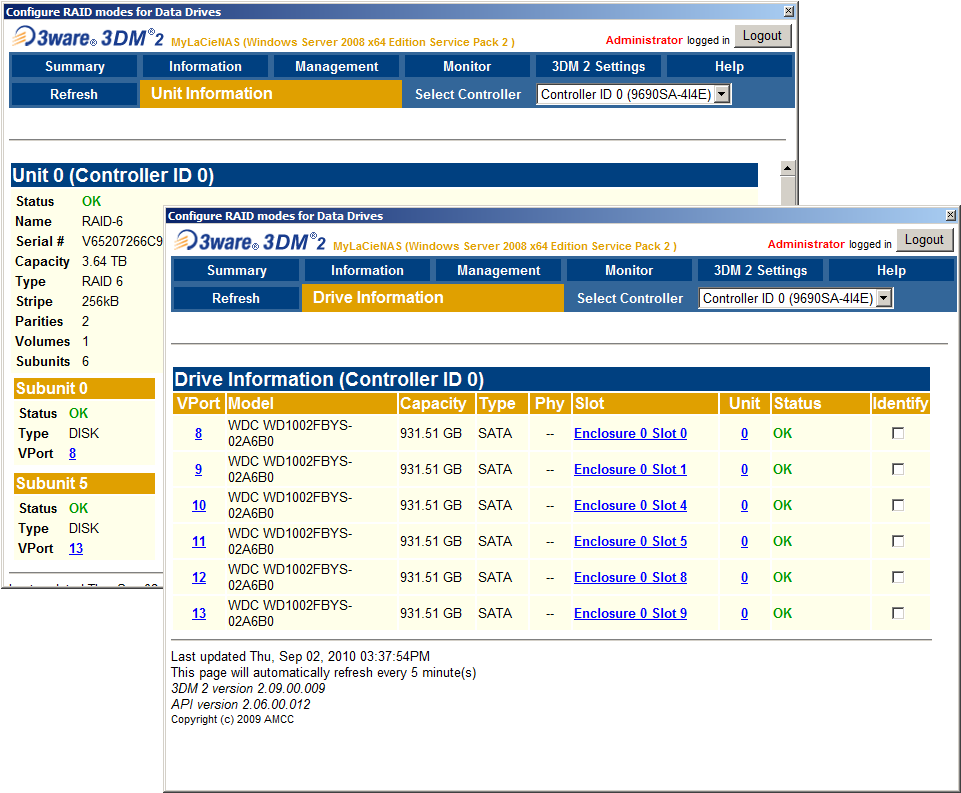The image size is (961, 793).
Task: Open 3DM 2 Settings in the Unit Information window
Action: (598, 66)
